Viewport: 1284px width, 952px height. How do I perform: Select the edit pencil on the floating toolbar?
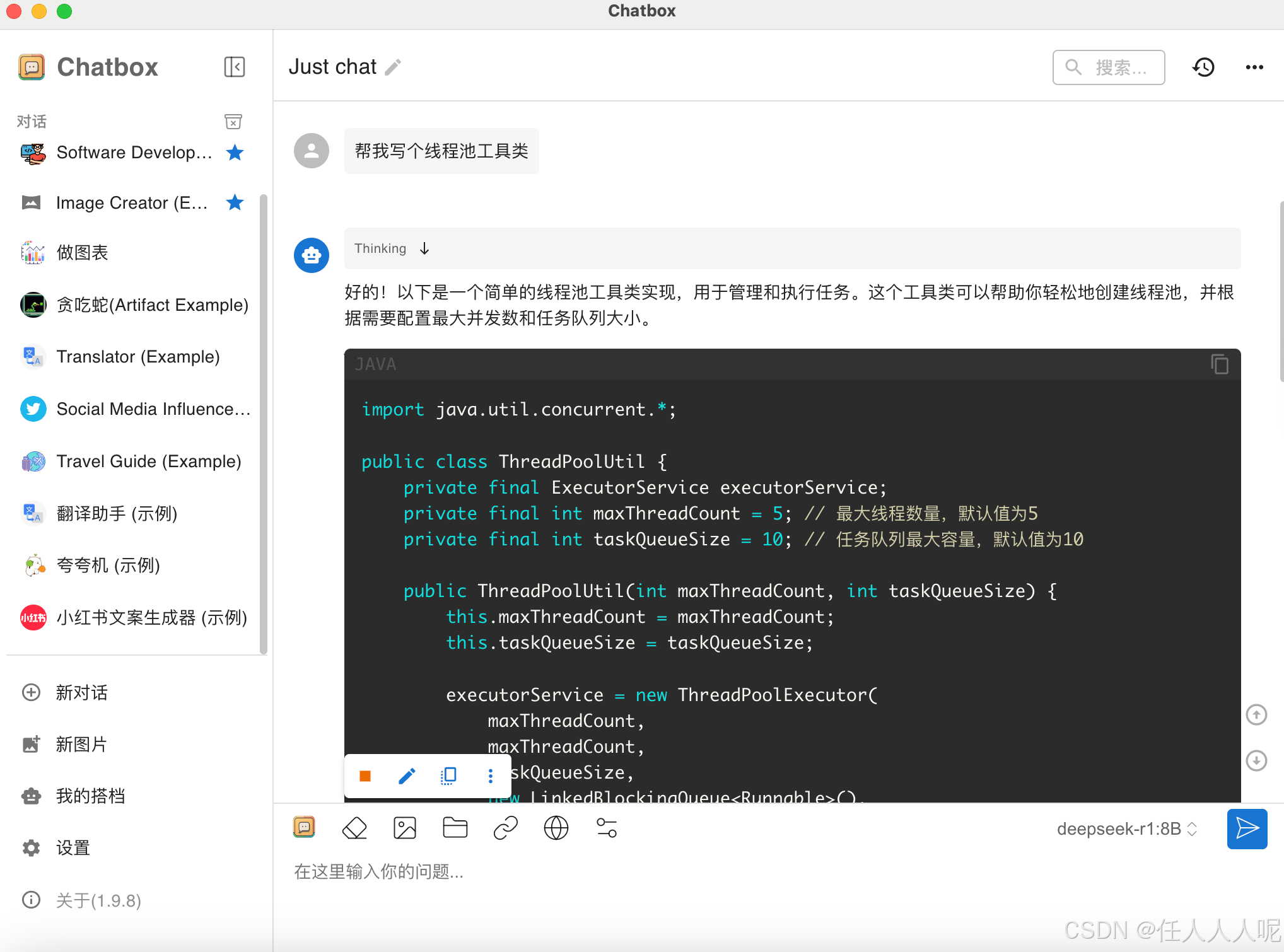[x=407, y=775]
